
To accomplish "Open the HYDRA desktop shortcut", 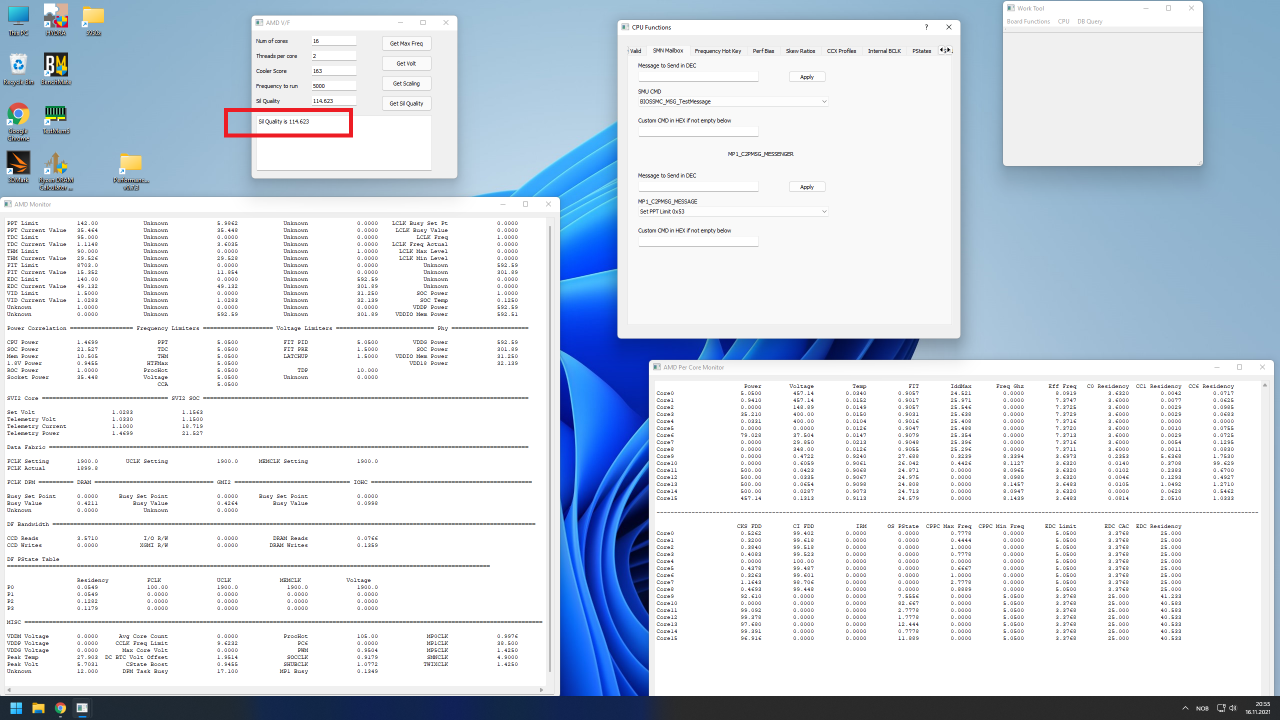I will point(56,17).
